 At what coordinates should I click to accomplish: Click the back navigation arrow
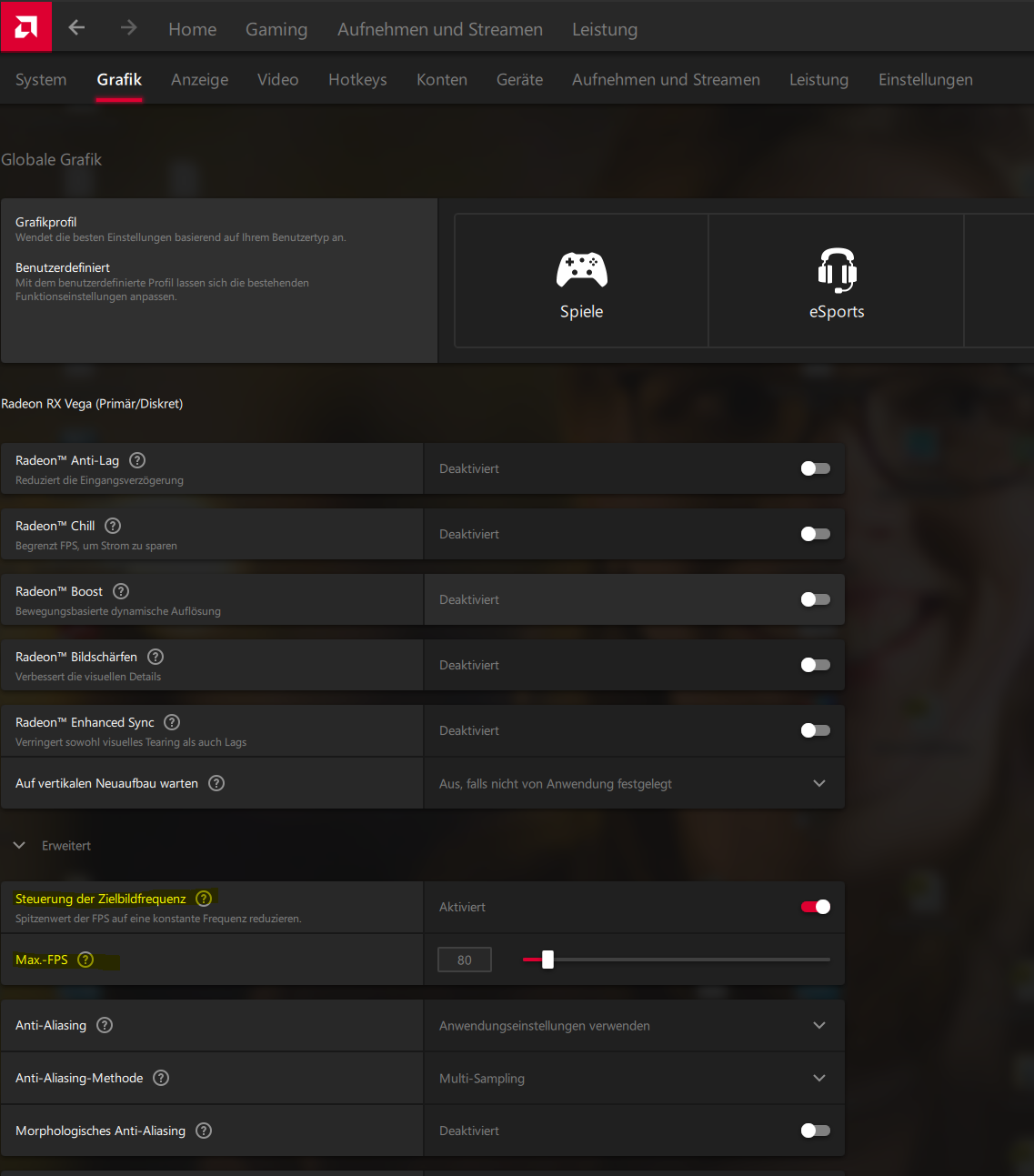[76, 26]
